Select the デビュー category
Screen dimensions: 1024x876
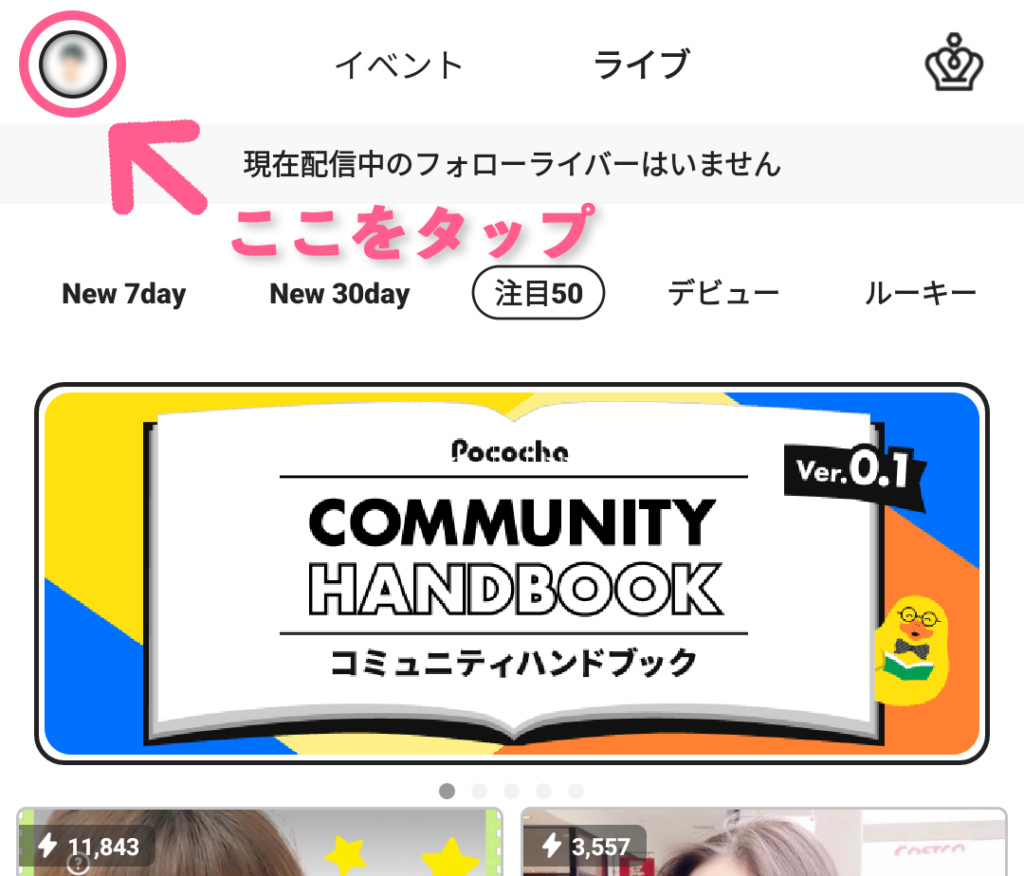(724, 293)
